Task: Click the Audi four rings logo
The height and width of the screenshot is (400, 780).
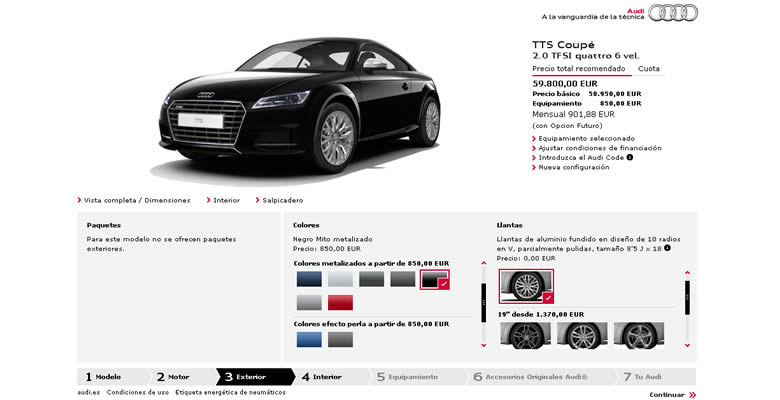Action: click(673, 13)
